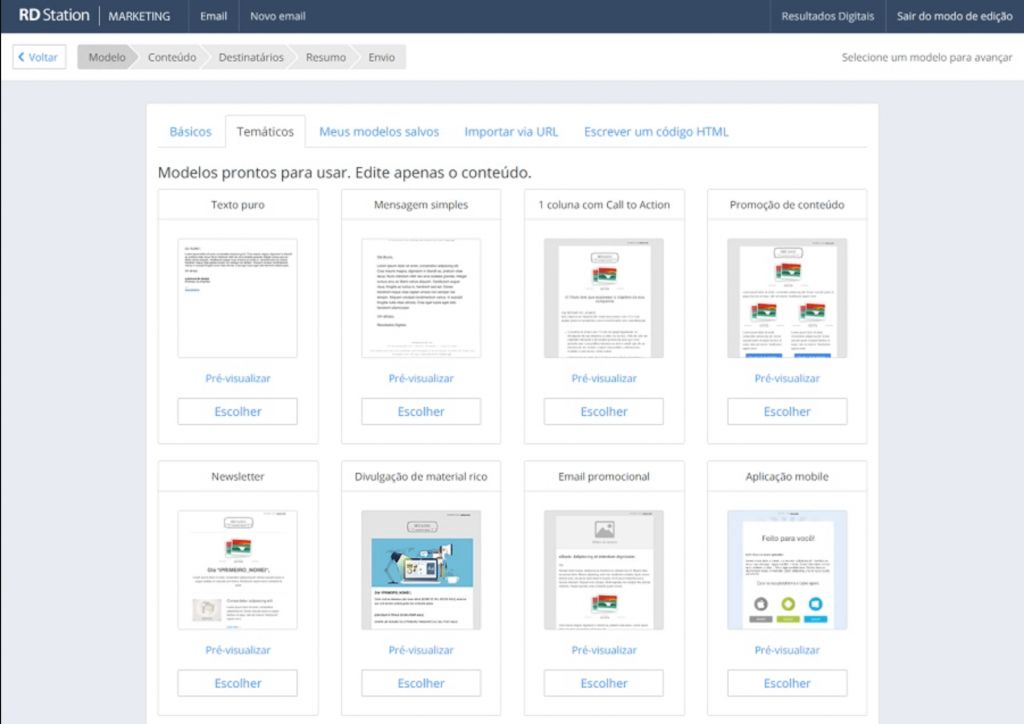
Task: Select the Resumo step
Action: tap(325, 57)
